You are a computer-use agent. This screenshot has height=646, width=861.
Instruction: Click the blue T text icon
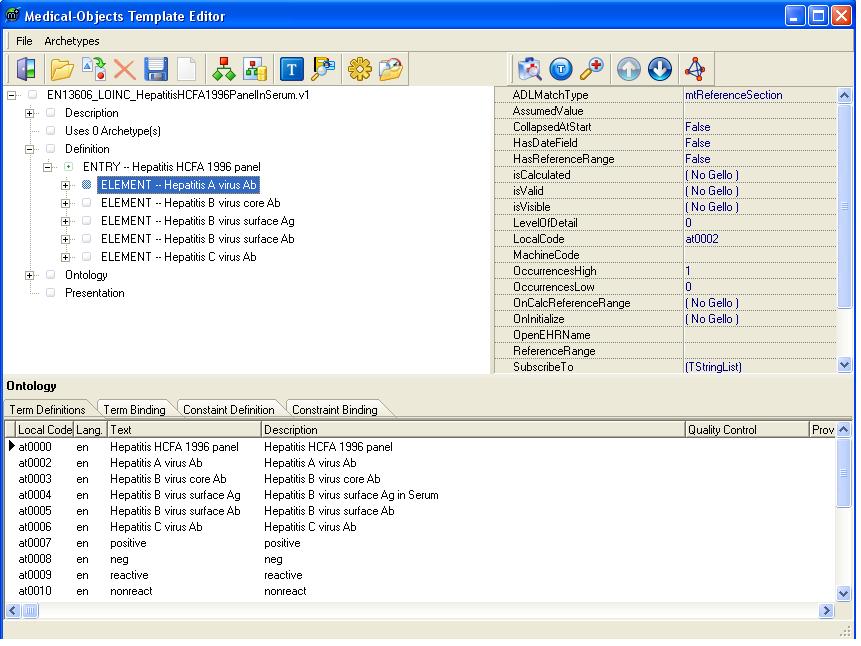pyautogui.click(x=291, y=69)
